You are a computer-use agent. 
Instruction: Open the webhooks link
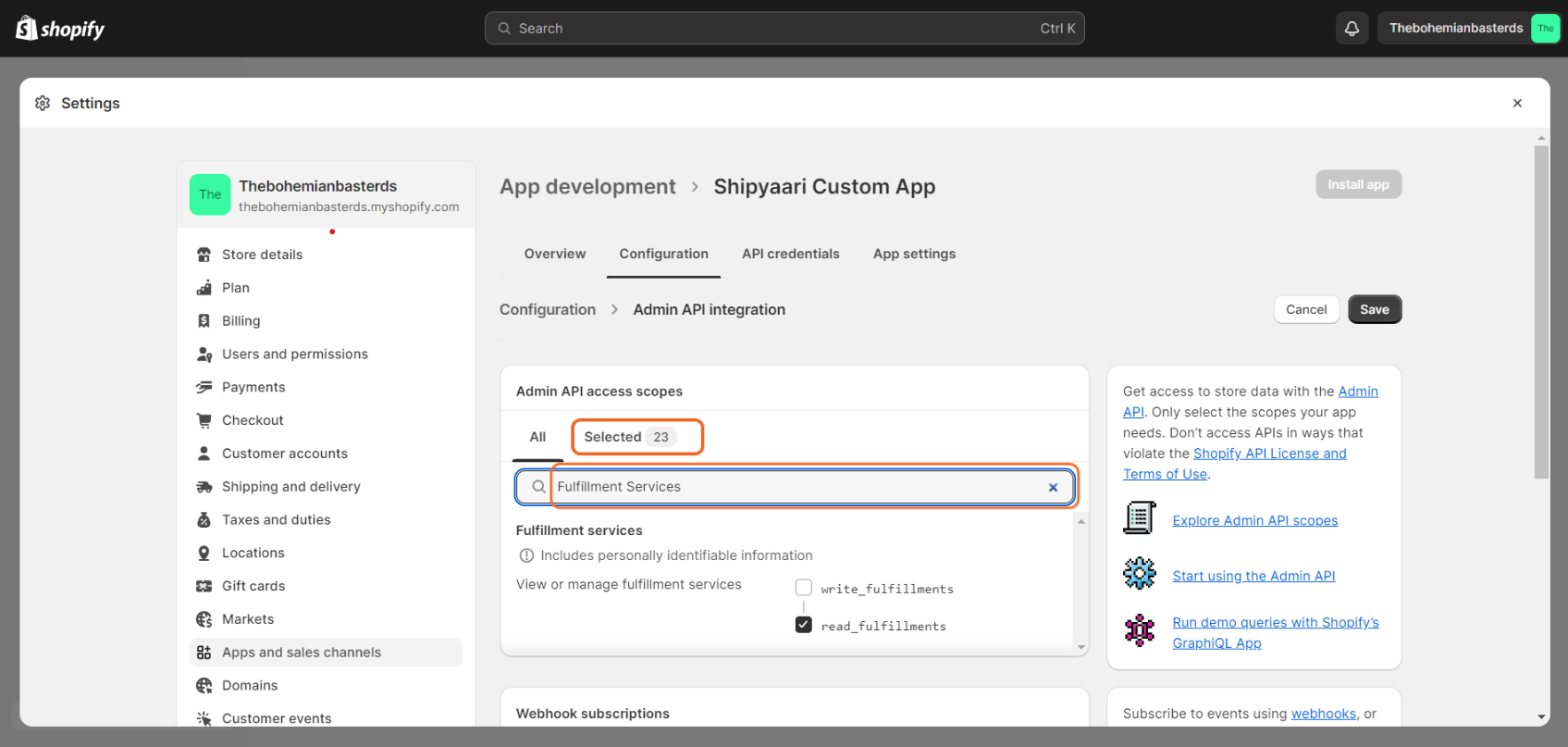[x=1324, y=714]
